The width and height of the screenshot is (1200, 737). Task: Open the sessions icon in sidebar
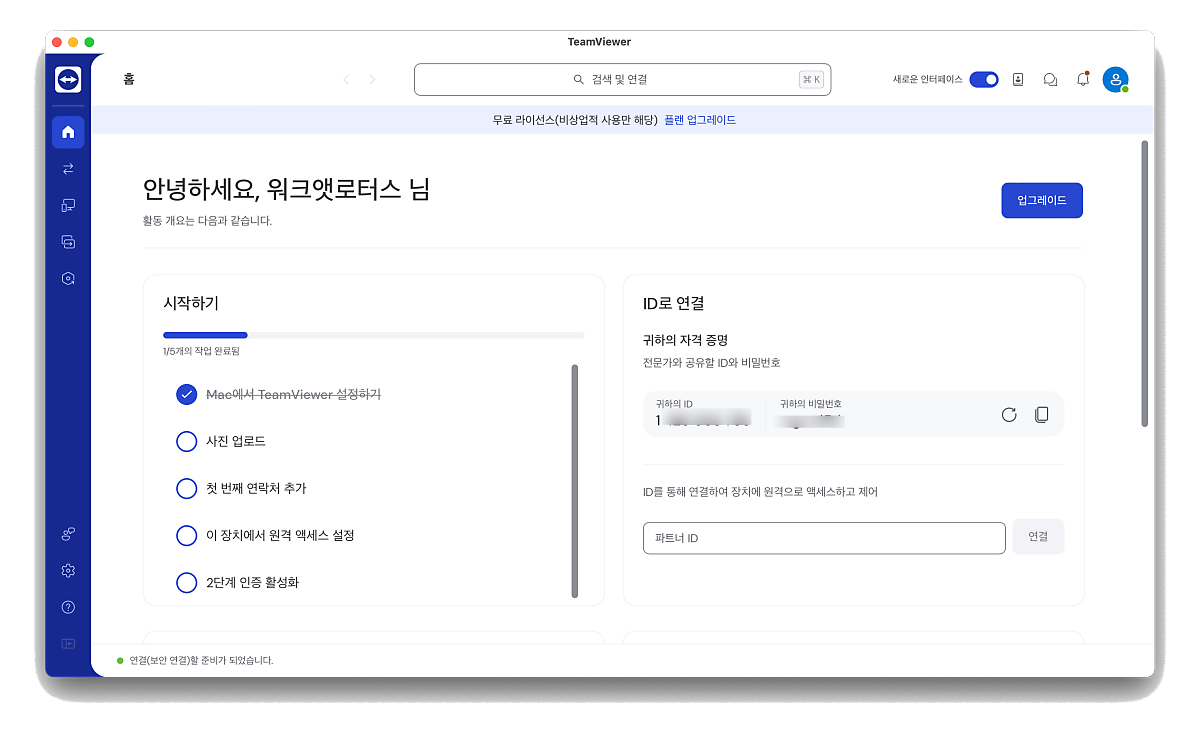[x=68, y=242]
